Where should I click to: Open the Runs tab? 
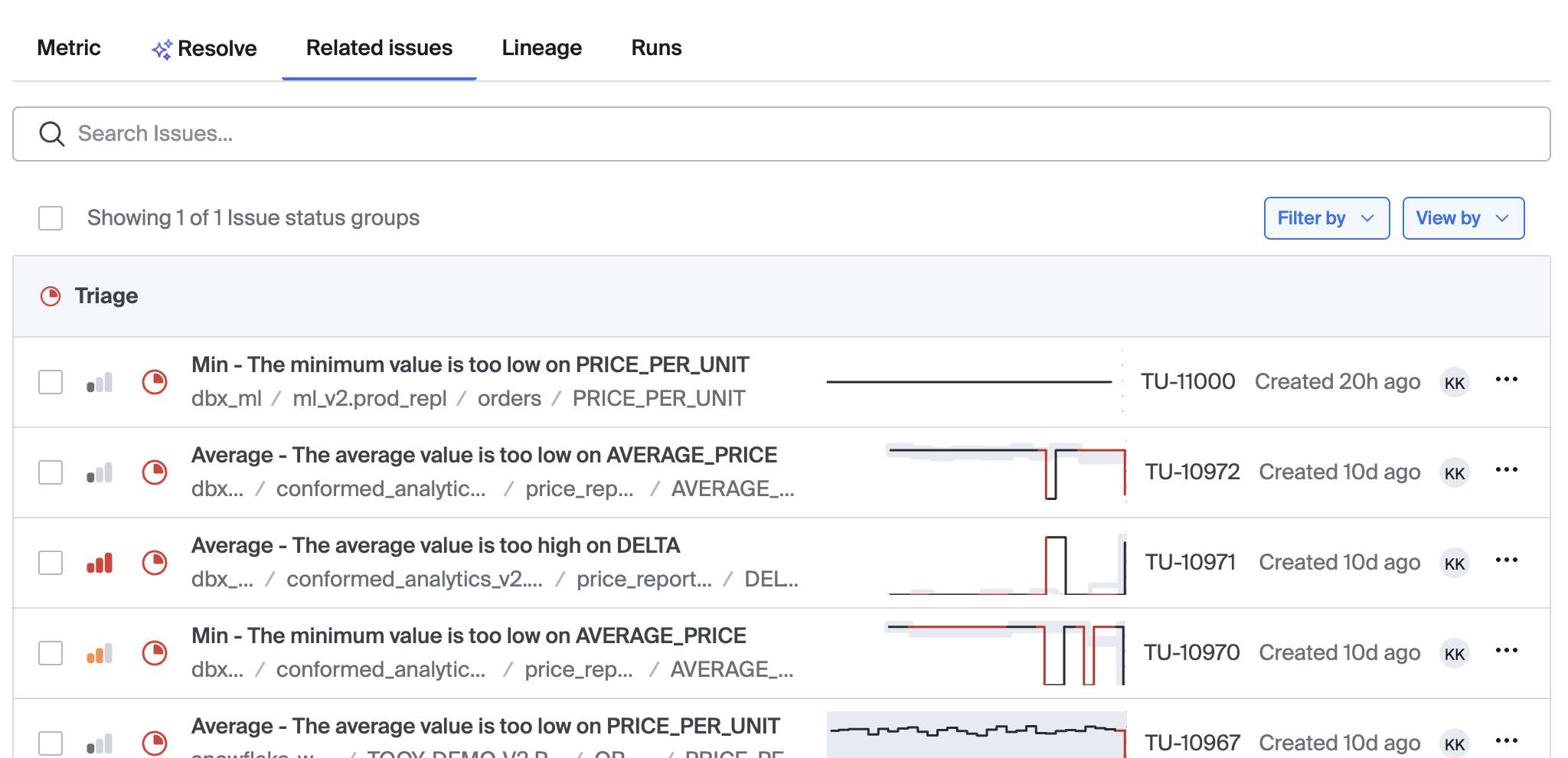point(656,48)
